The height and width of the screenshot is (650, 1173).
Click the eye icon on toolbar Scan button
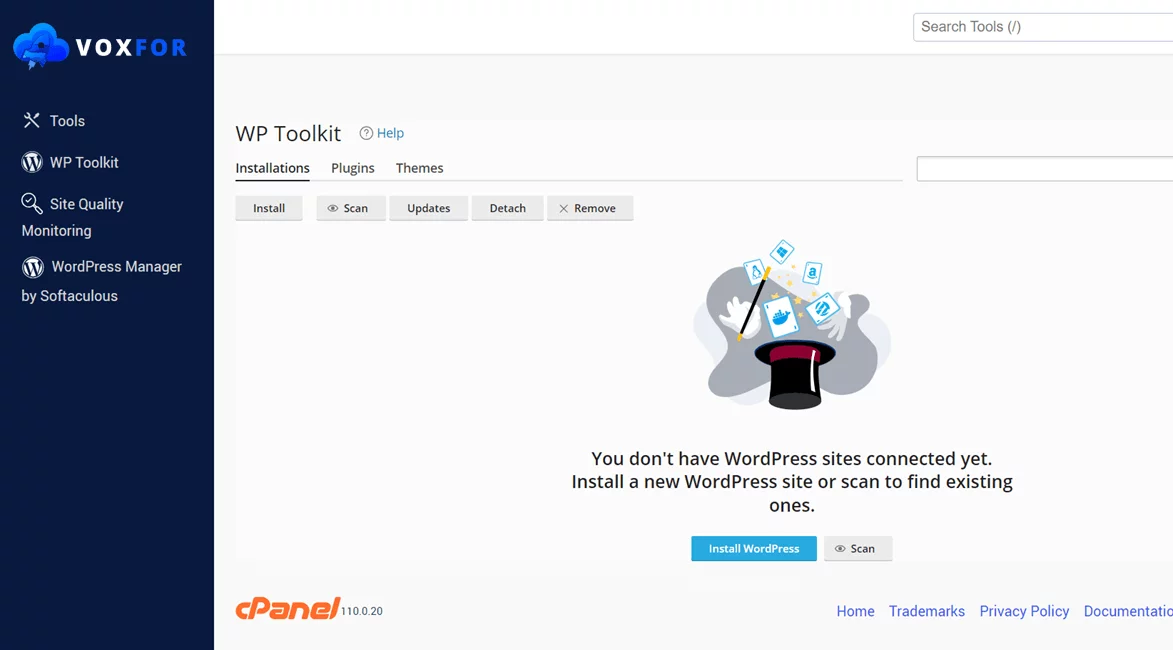[333, 209]
